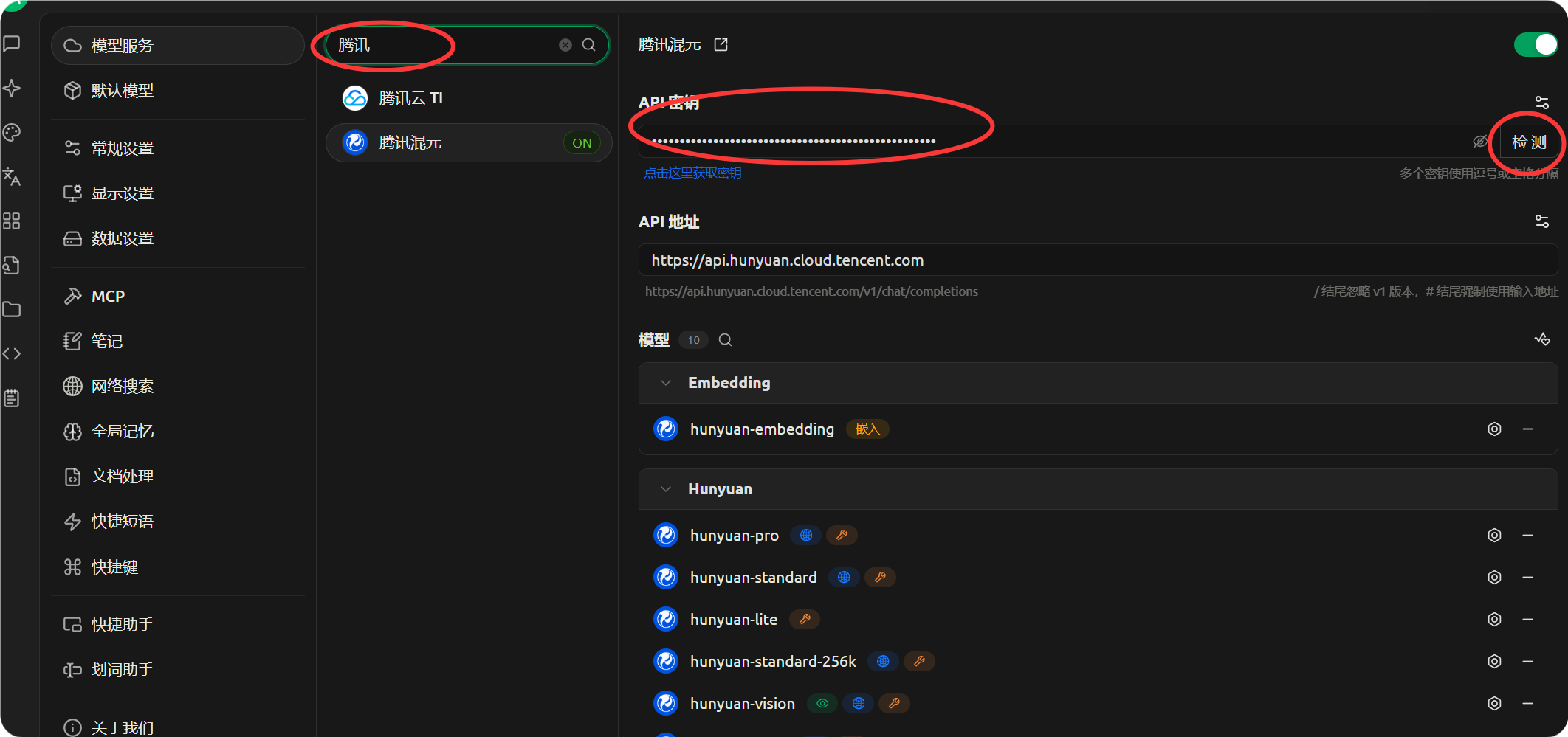The width and height of the screenshot is (1568, 737).
Task: Open 关于我们 page
Action: [178, 727]
